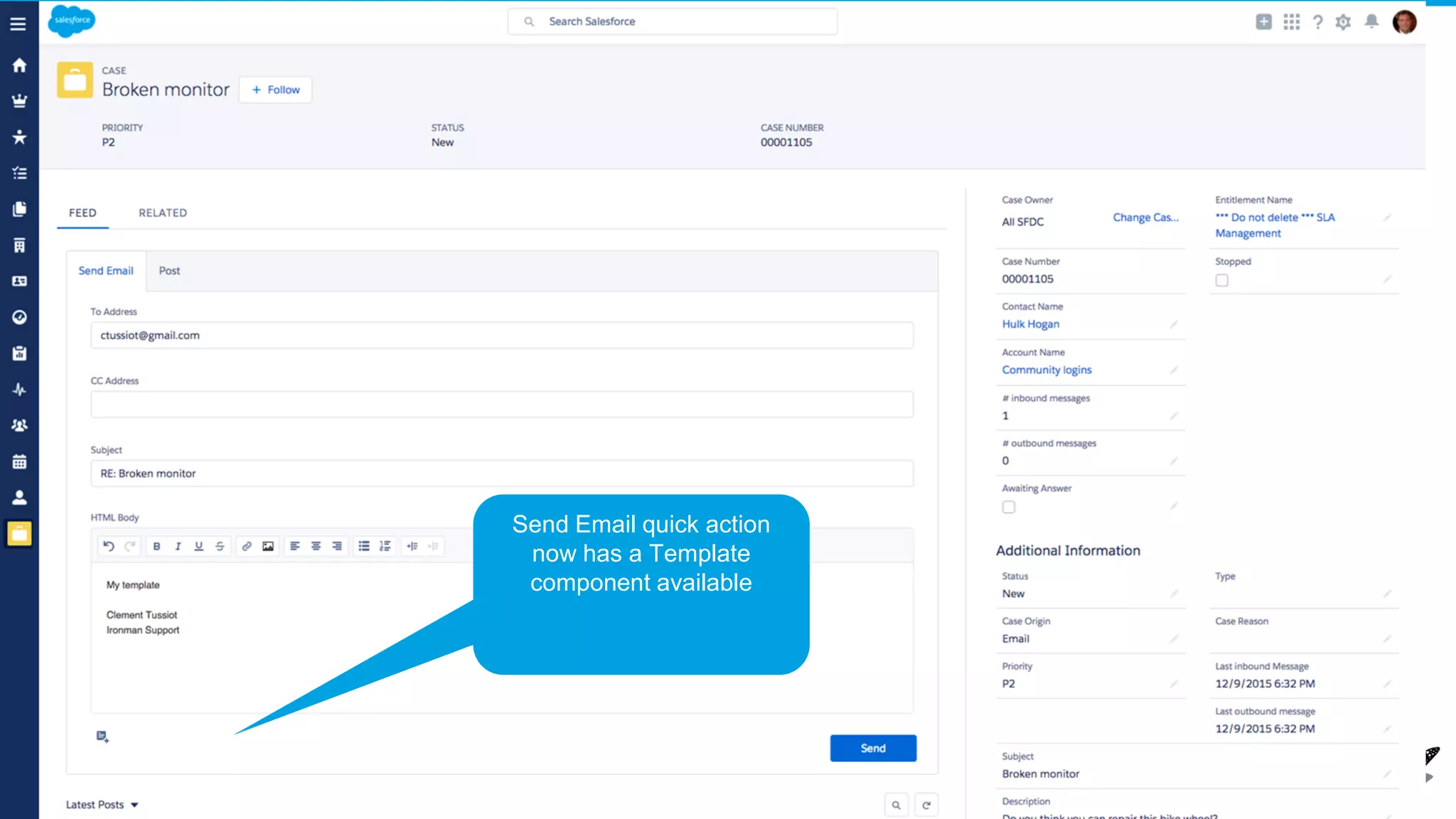
Task: Toggle the Awaiting Answer checkbox
Action: (1009, 507)
